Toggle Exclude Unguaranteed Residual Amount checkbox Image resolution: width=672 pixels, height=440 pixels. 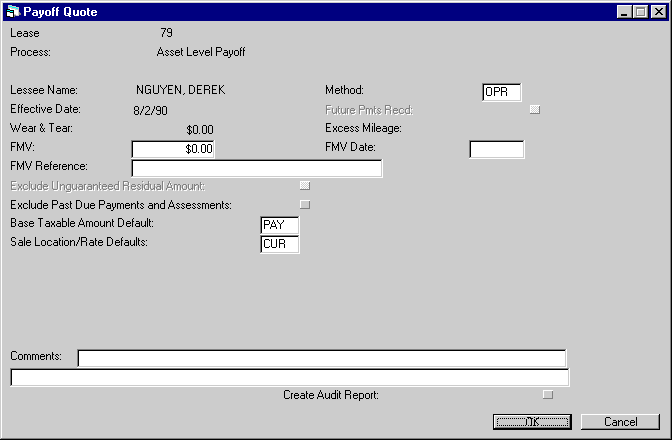pyautogui.click(x=305, y=186)
